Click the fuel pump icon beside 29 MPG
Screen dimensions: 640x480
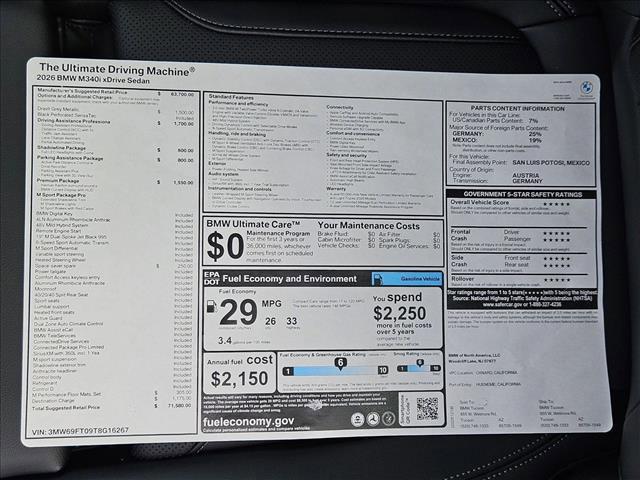tap(211, 307)
